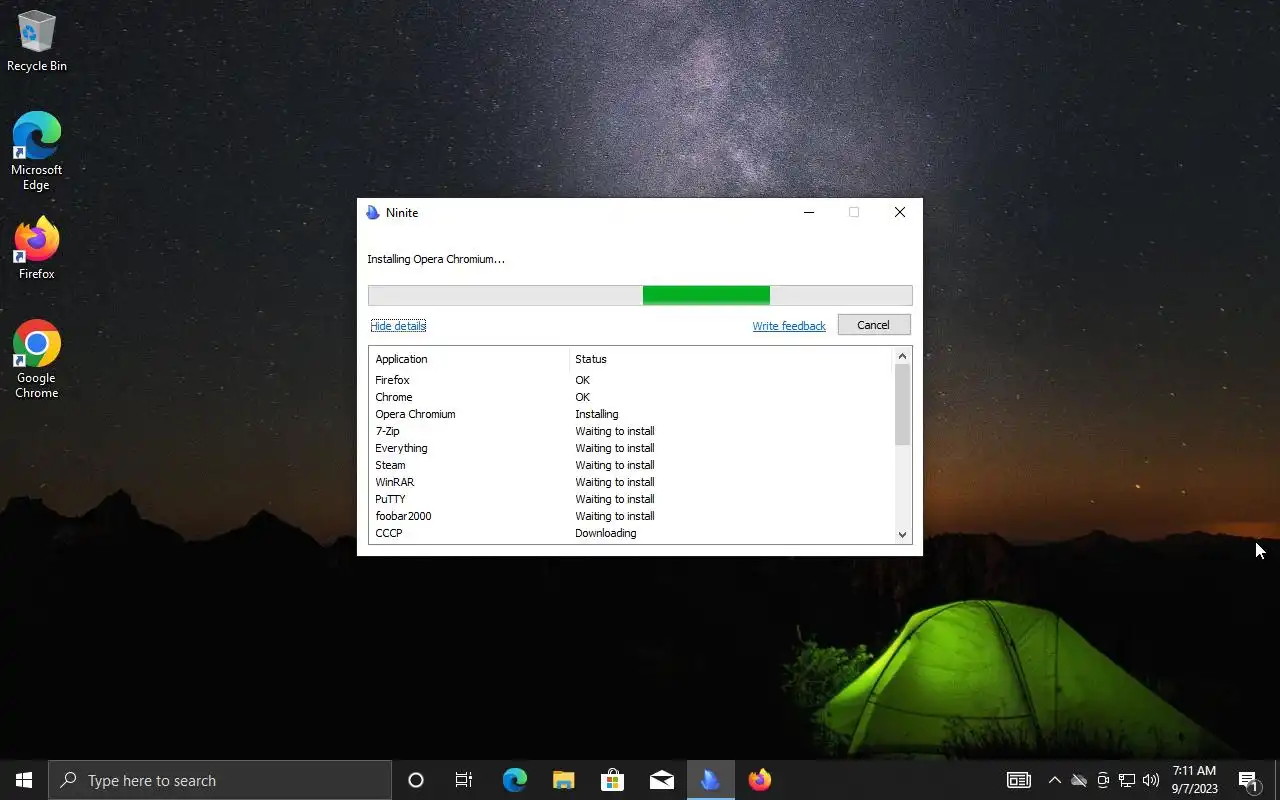Select the Firefox desktop shortcut
The height and width of the screenshot is (800, 1280).
point(36,249)
